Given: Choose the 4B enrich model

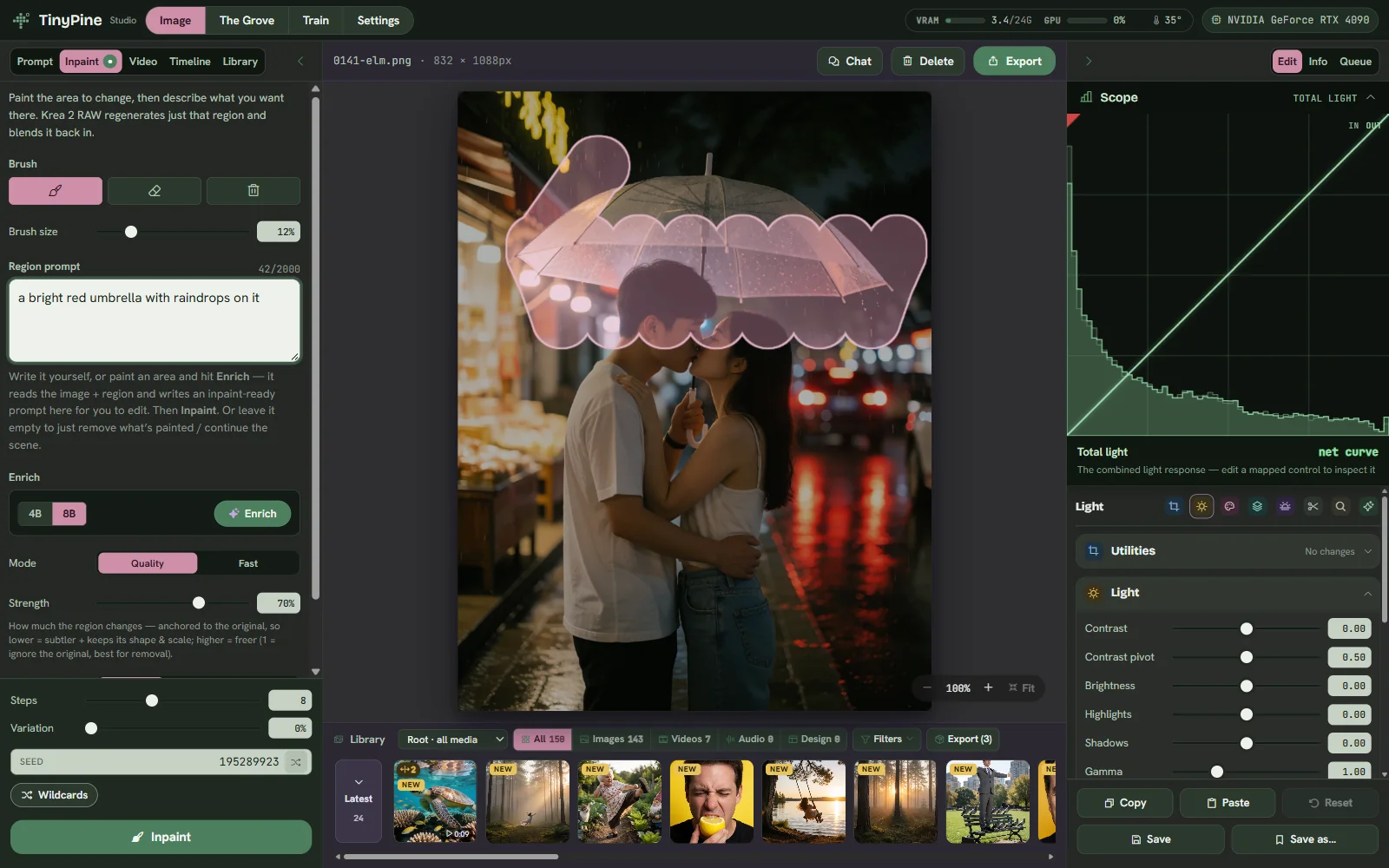Looking at the screenshot, I should [x=35, y=514].
